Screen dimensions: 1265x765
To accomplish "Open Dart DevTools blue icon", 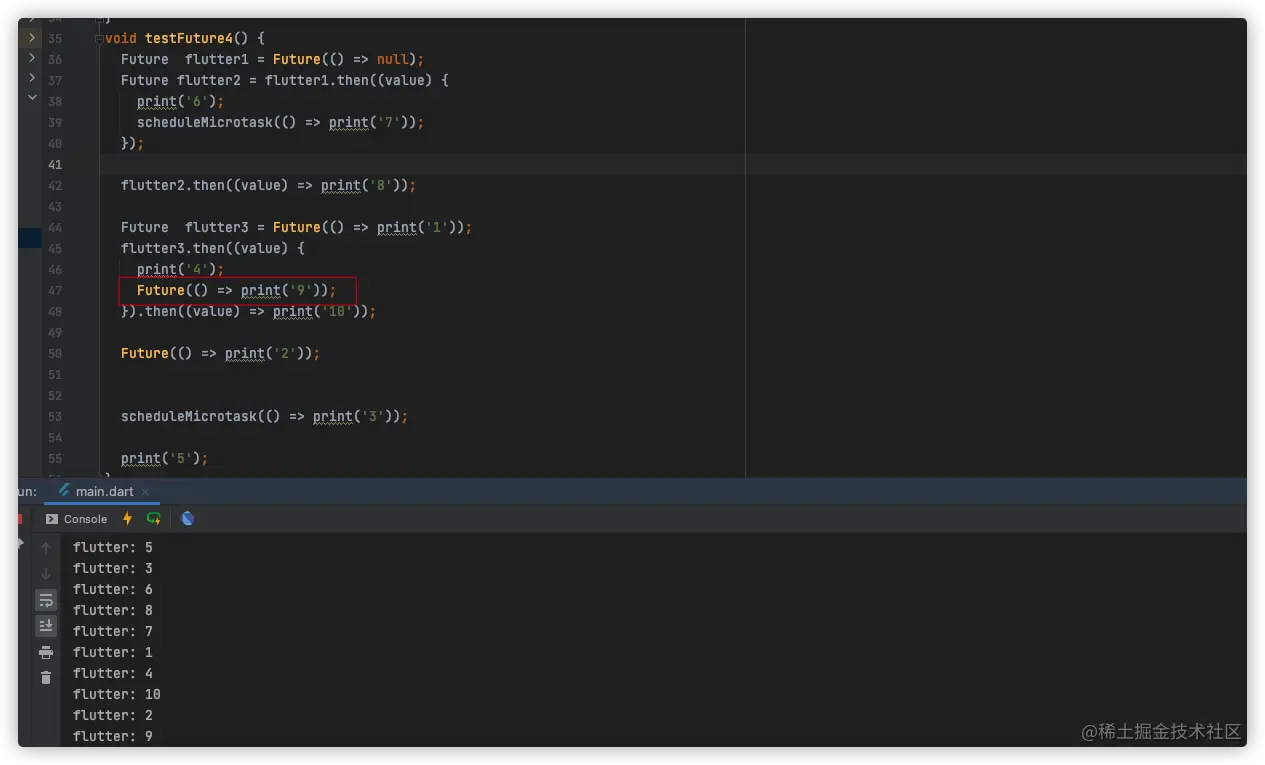I will coord(187,518).
